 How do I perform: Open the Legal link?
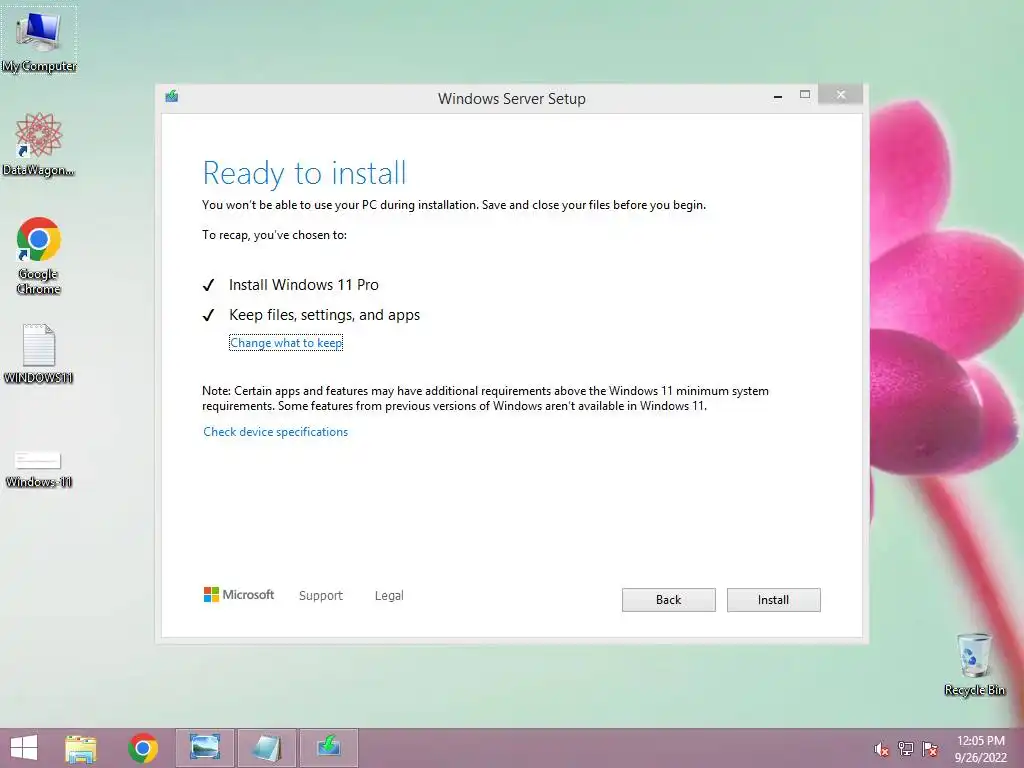(389, 596)
